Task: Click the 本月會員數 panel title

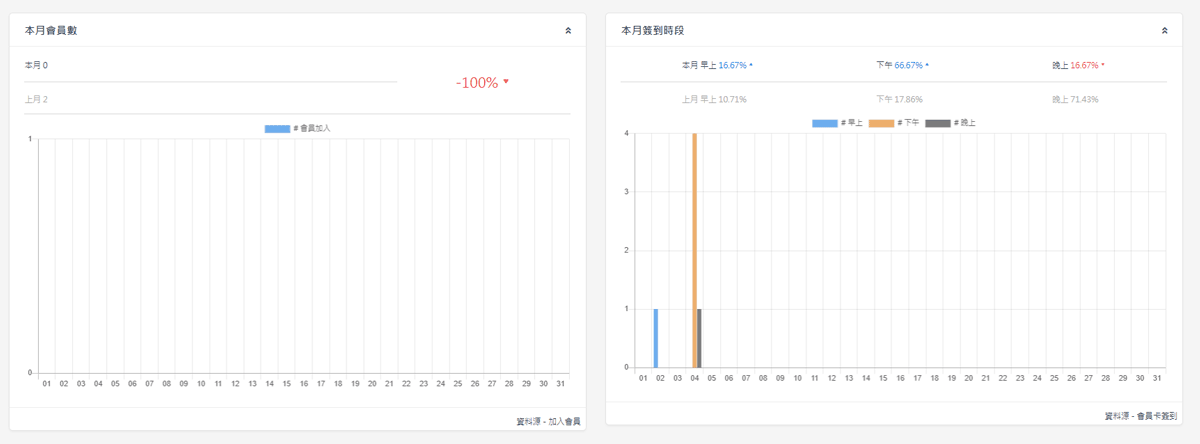Action: pyautogui.click(x=51, y=31)
